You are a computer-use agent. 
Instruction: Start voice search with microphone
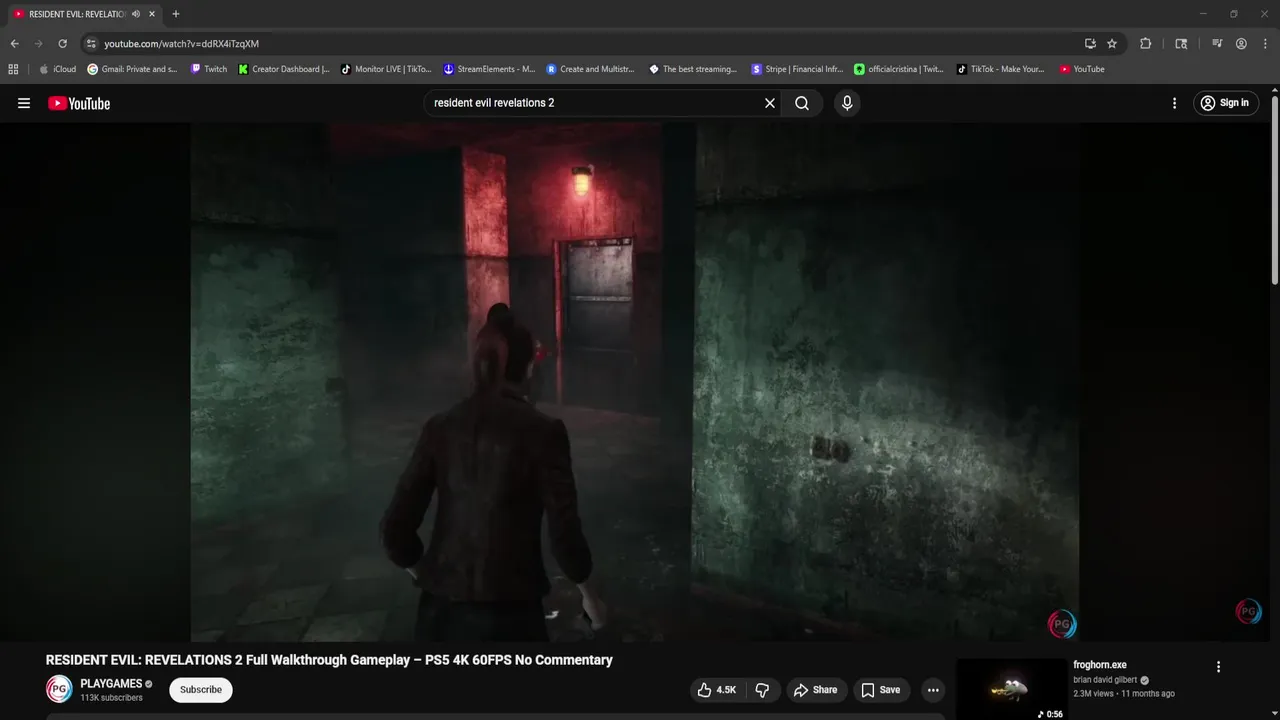pos(847,103)
